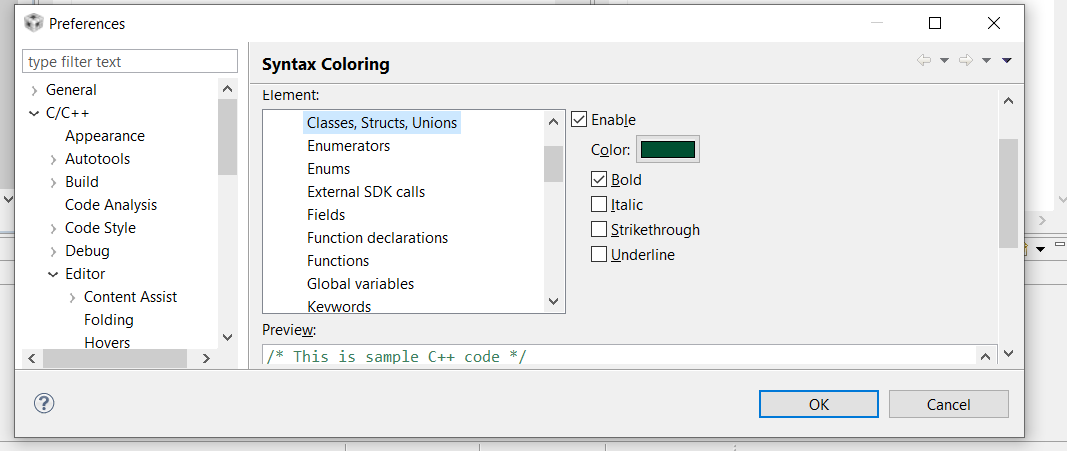Viewport: 1067px width, 451px height.
Task: Open the dark green Color swatch
Action: tap(668, 150)
